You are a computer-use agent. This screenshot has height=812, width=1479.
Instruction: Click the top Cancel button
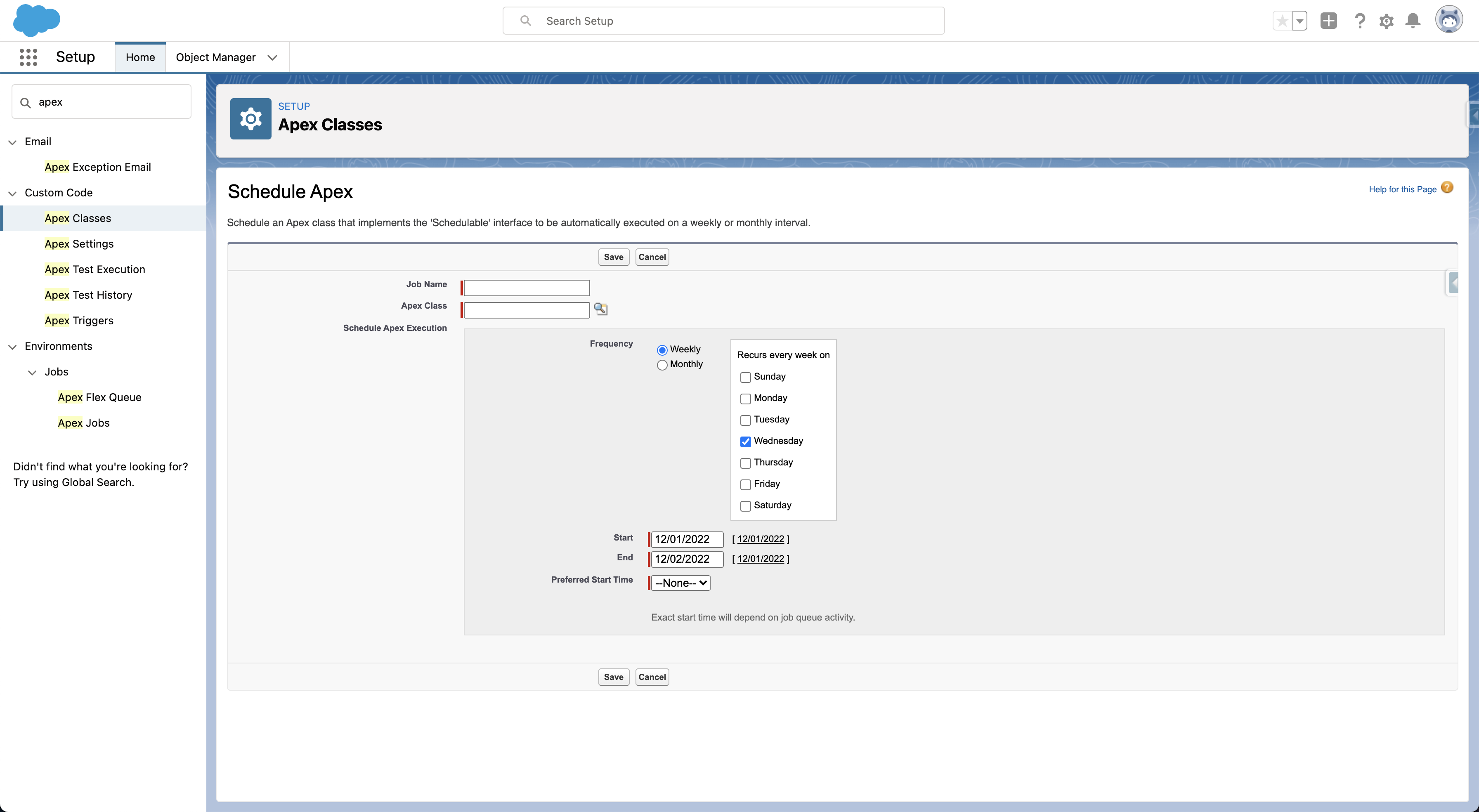(652, 257)
